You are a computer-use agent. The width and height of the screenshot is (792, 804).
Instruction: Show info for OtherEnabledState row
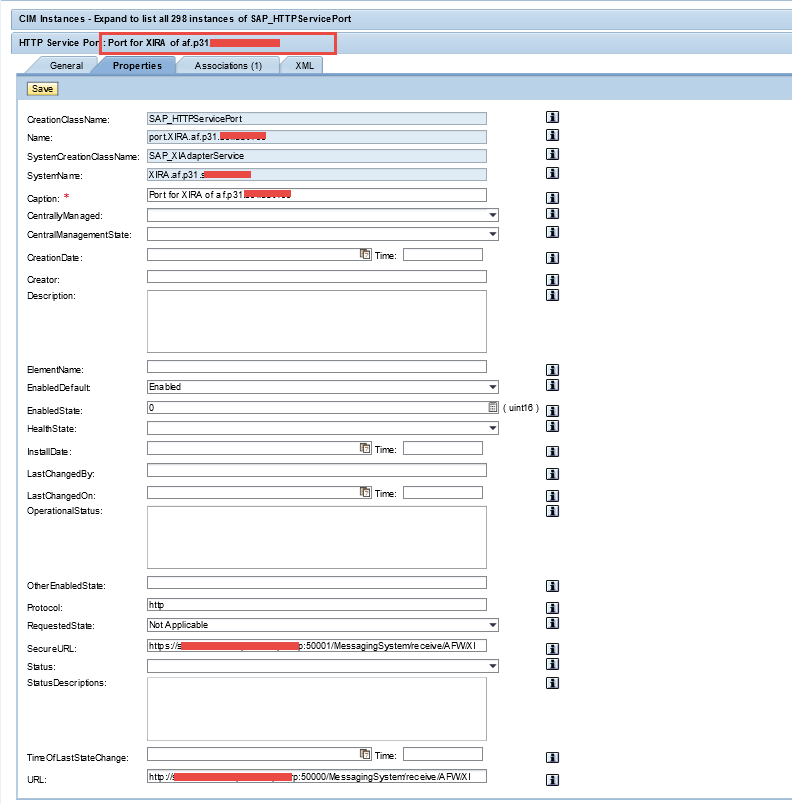[552, 586]
